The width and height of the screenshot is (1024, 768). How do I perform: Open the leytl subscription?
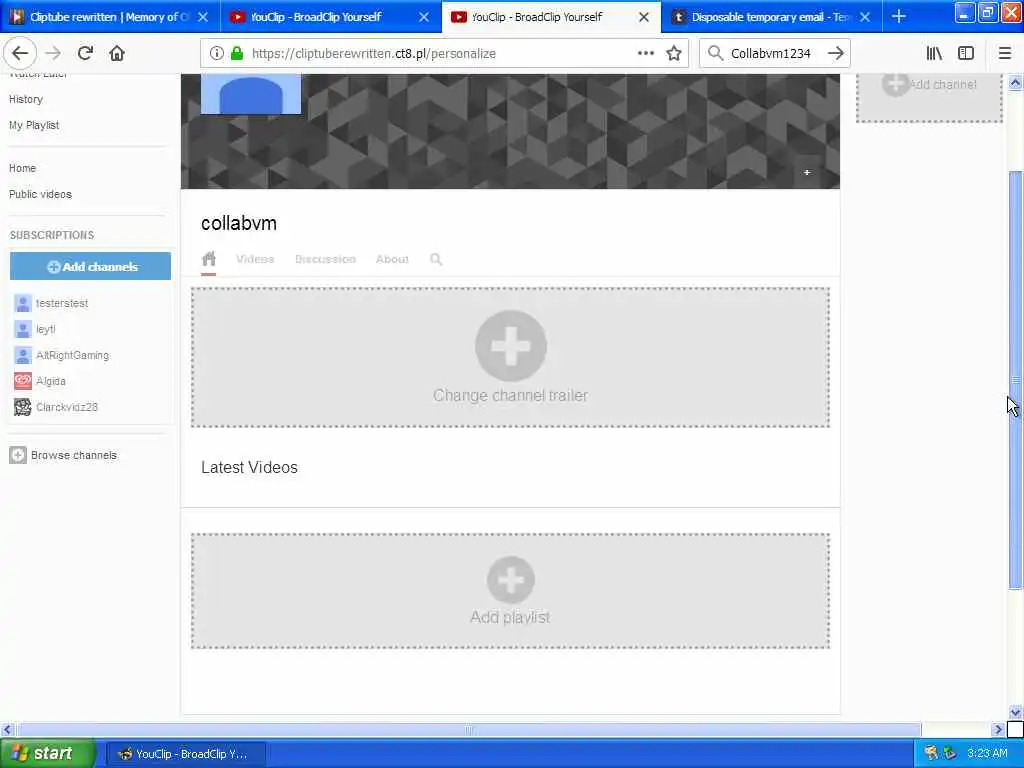pos(46,329)
